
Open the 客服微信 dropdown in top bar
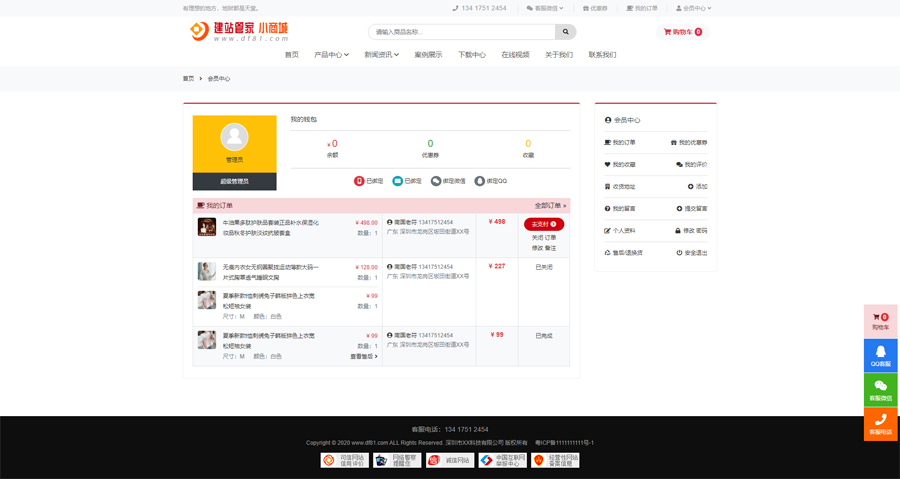[x=544, y=8]
